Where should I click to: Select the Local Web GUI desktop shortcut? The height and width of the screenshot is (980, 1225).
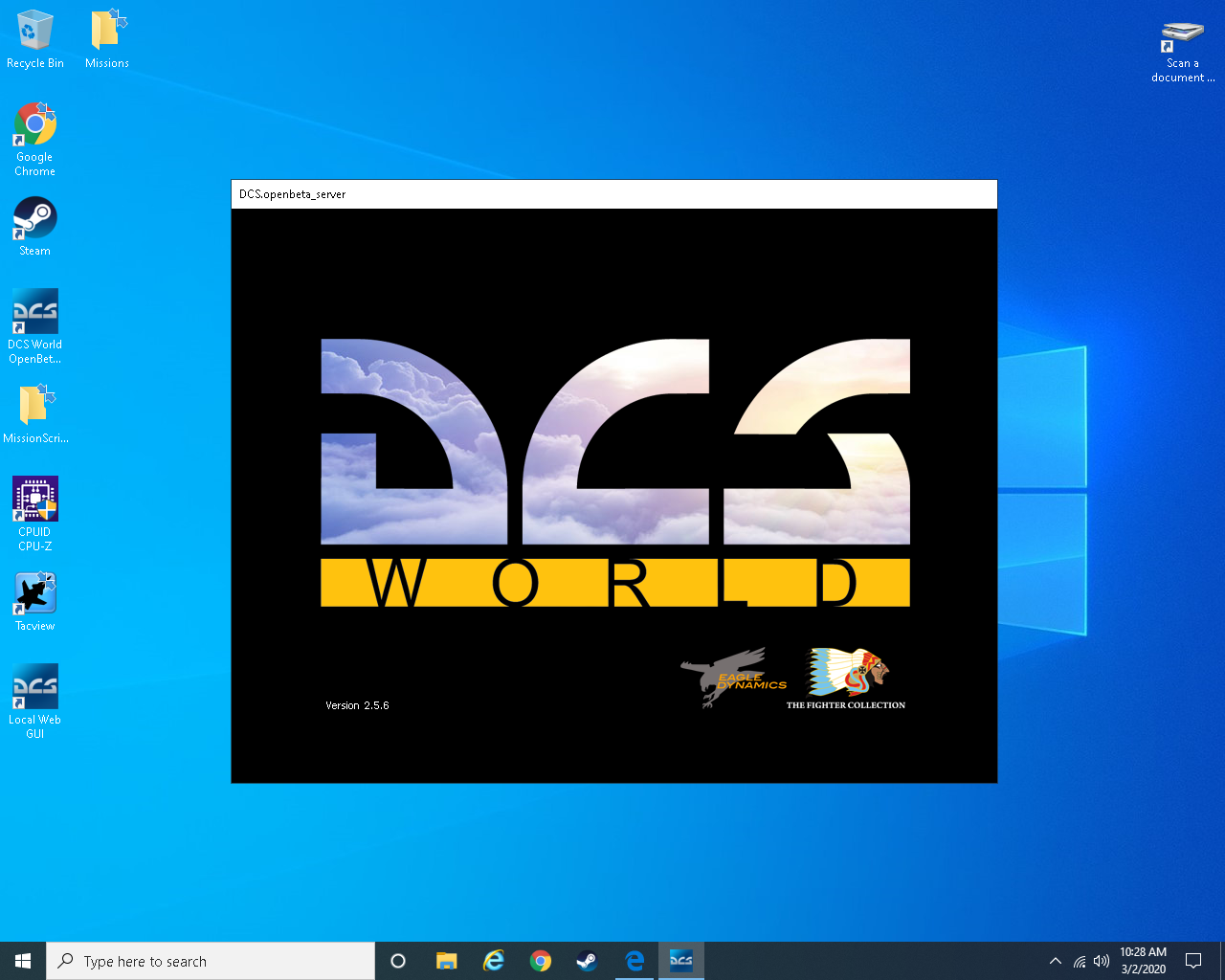click(34, 702)
